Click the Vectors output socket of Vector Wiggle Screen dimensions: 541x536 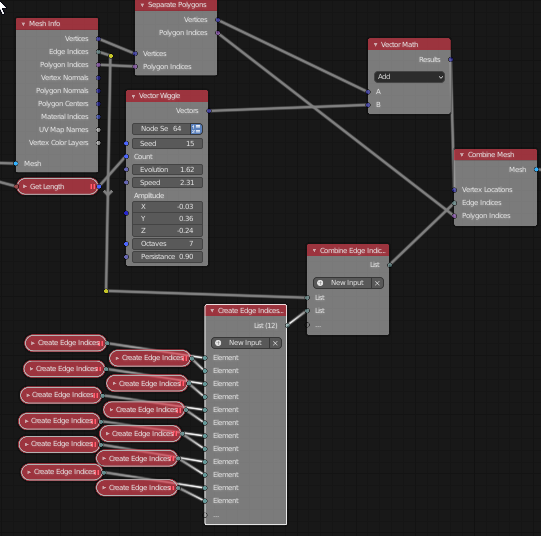pyautogui.click(x=209, y=111)
